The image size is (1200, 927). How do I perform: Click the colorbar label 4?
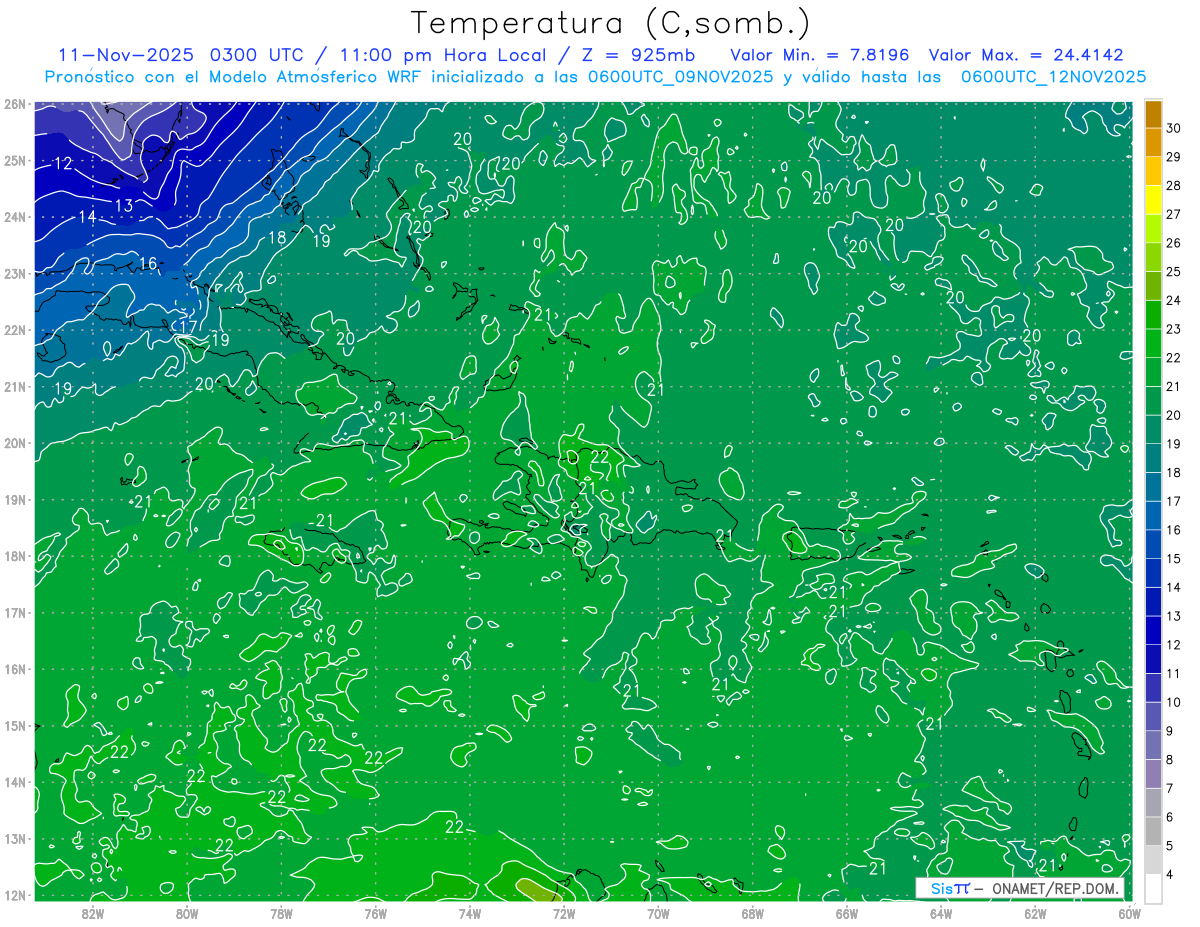[x=1169, y=874]
